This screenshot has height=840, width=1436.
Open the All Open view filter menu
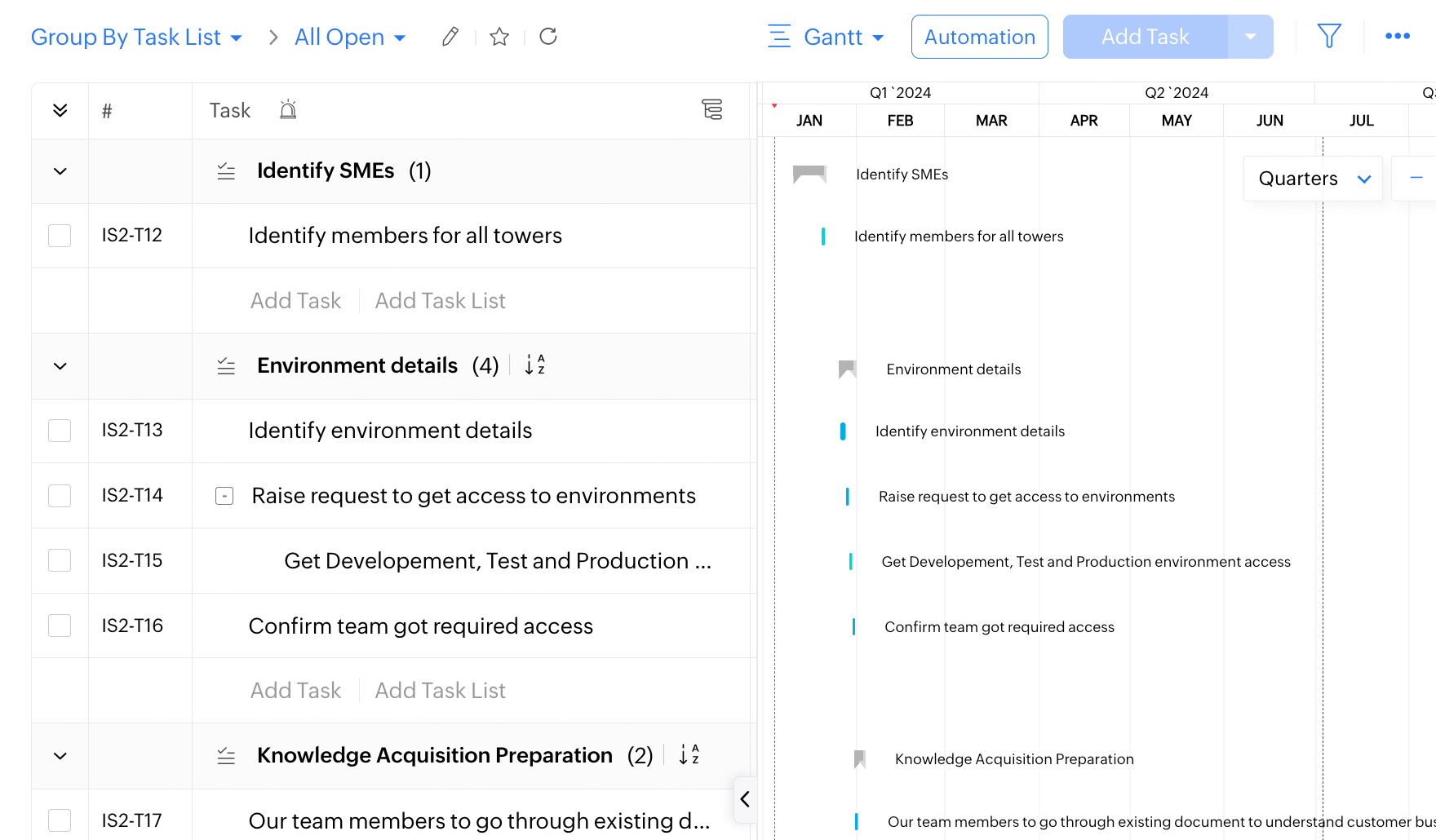350,38
